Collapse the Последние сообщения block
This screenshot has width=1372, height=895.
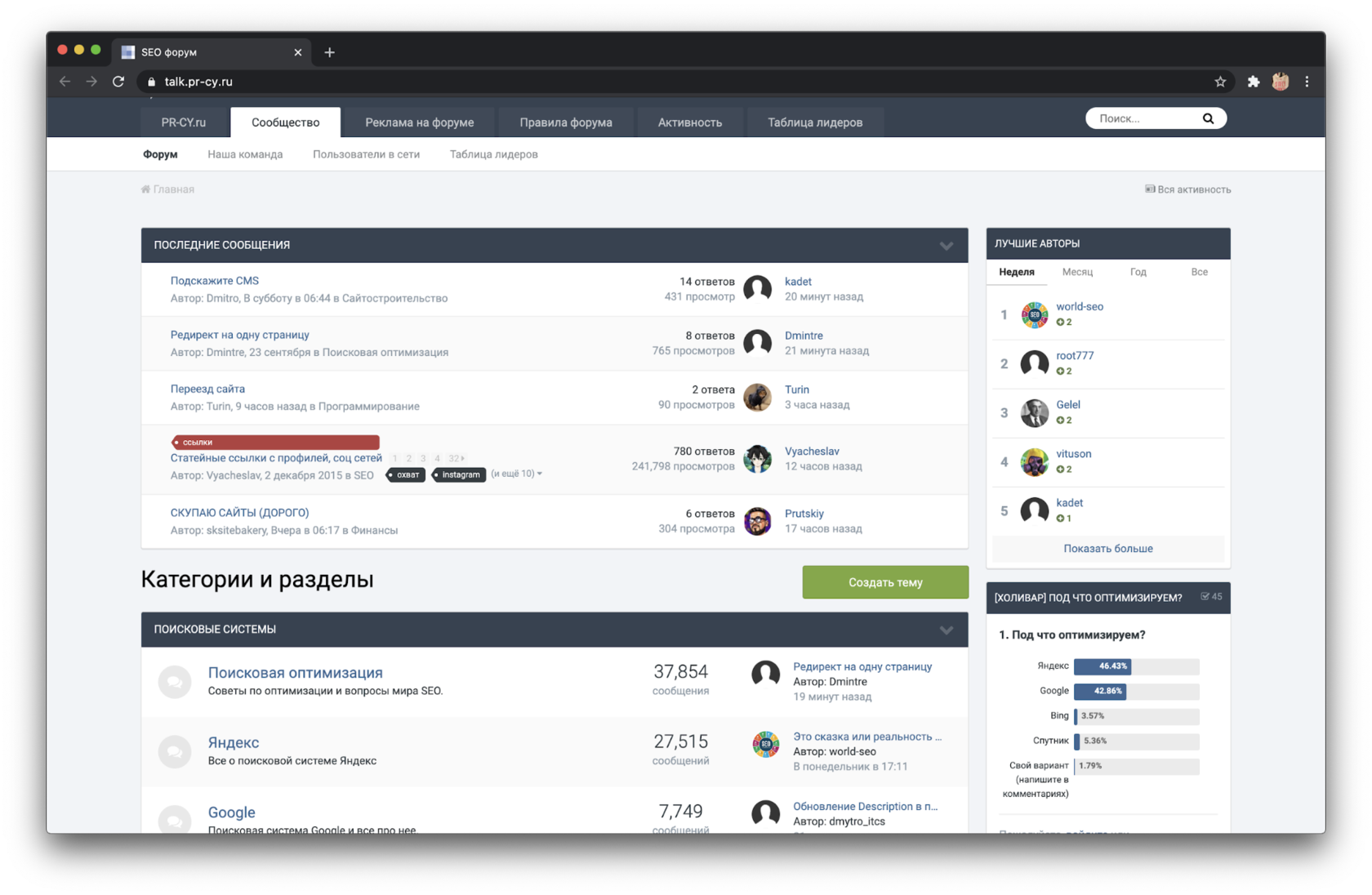pyautogui.click(x=946, y=246)
